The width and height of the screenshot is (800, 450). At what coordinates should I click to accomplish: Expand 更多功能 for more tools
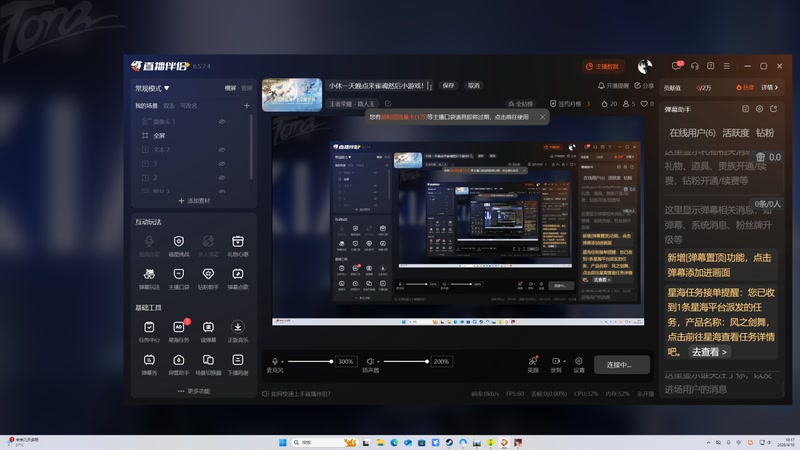point(194,391)
